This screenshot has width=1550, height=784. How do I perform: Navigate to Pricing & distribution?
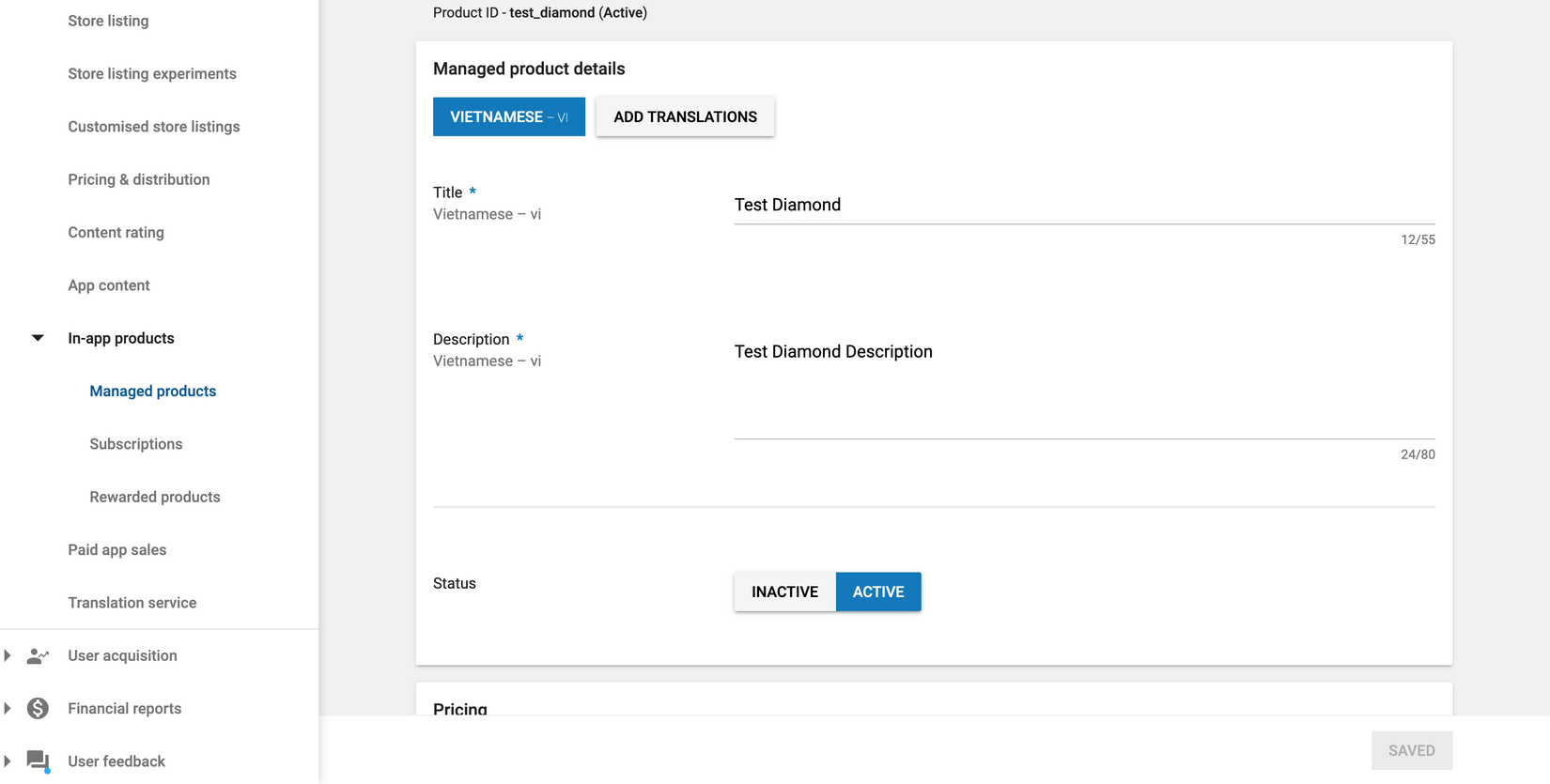(138, 180)
